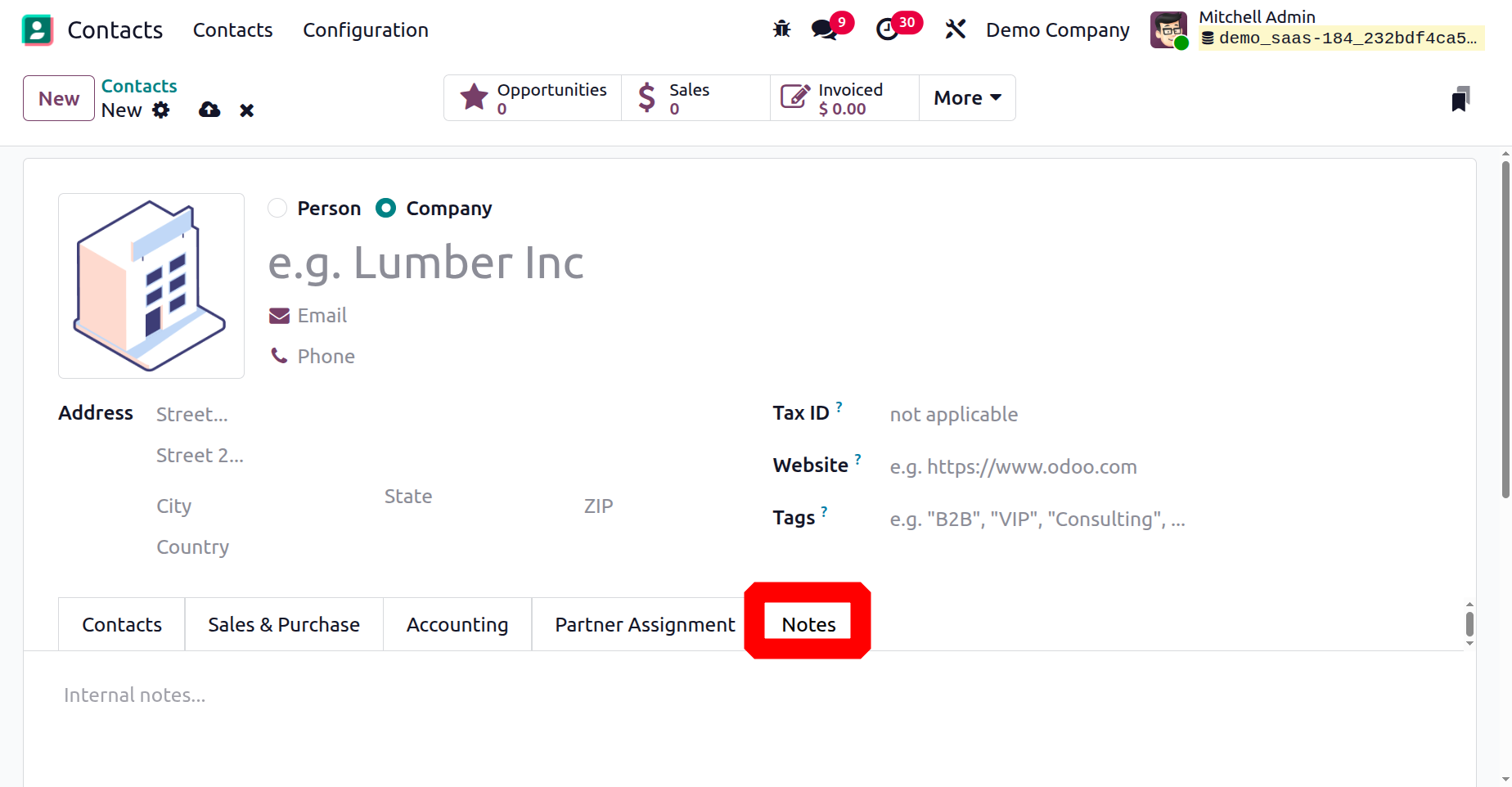This screenshot has width=1512, height=787.
Task: Click the wrench and screwdriver tools icon
Action: tap(955, 29)
